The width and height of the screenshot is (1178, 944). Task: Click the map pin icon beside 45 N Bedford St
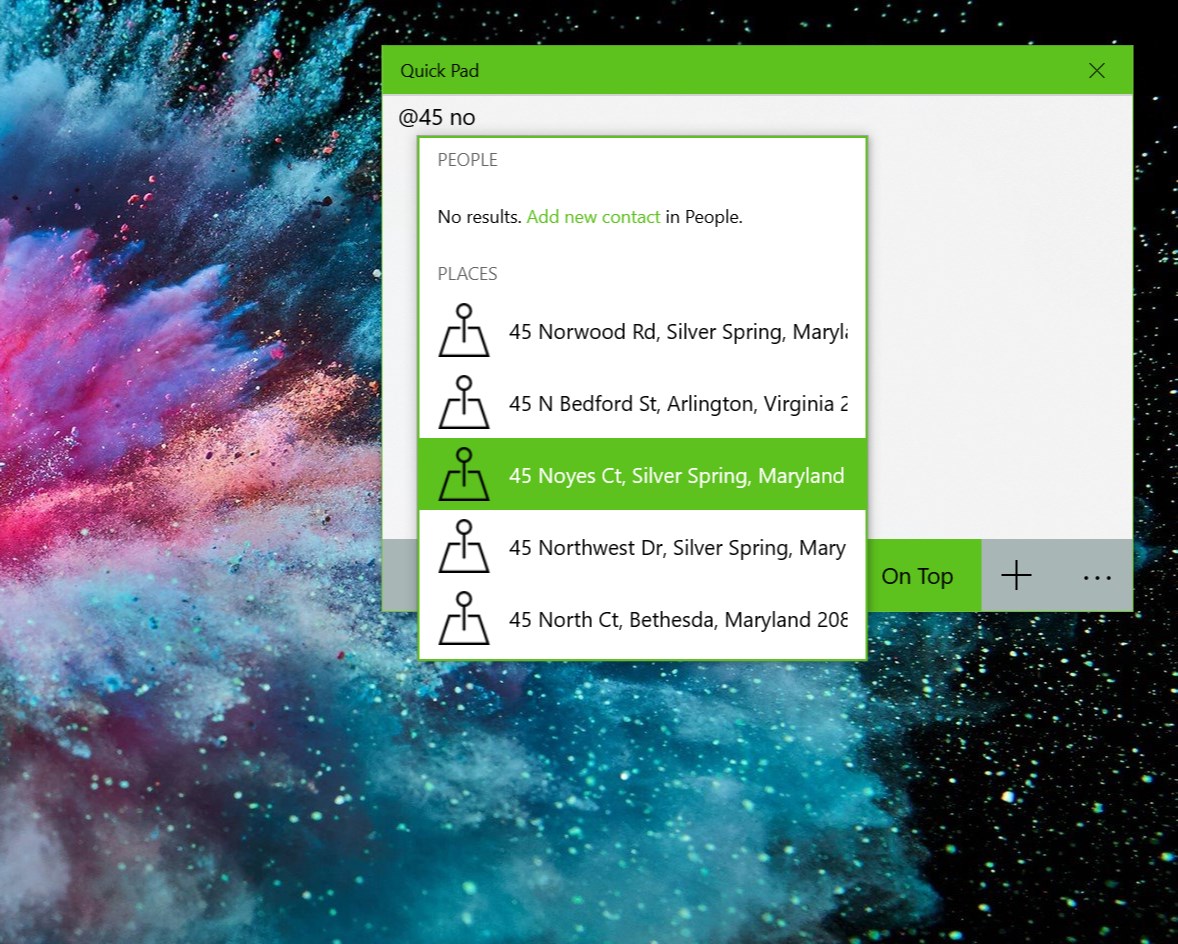464,403
